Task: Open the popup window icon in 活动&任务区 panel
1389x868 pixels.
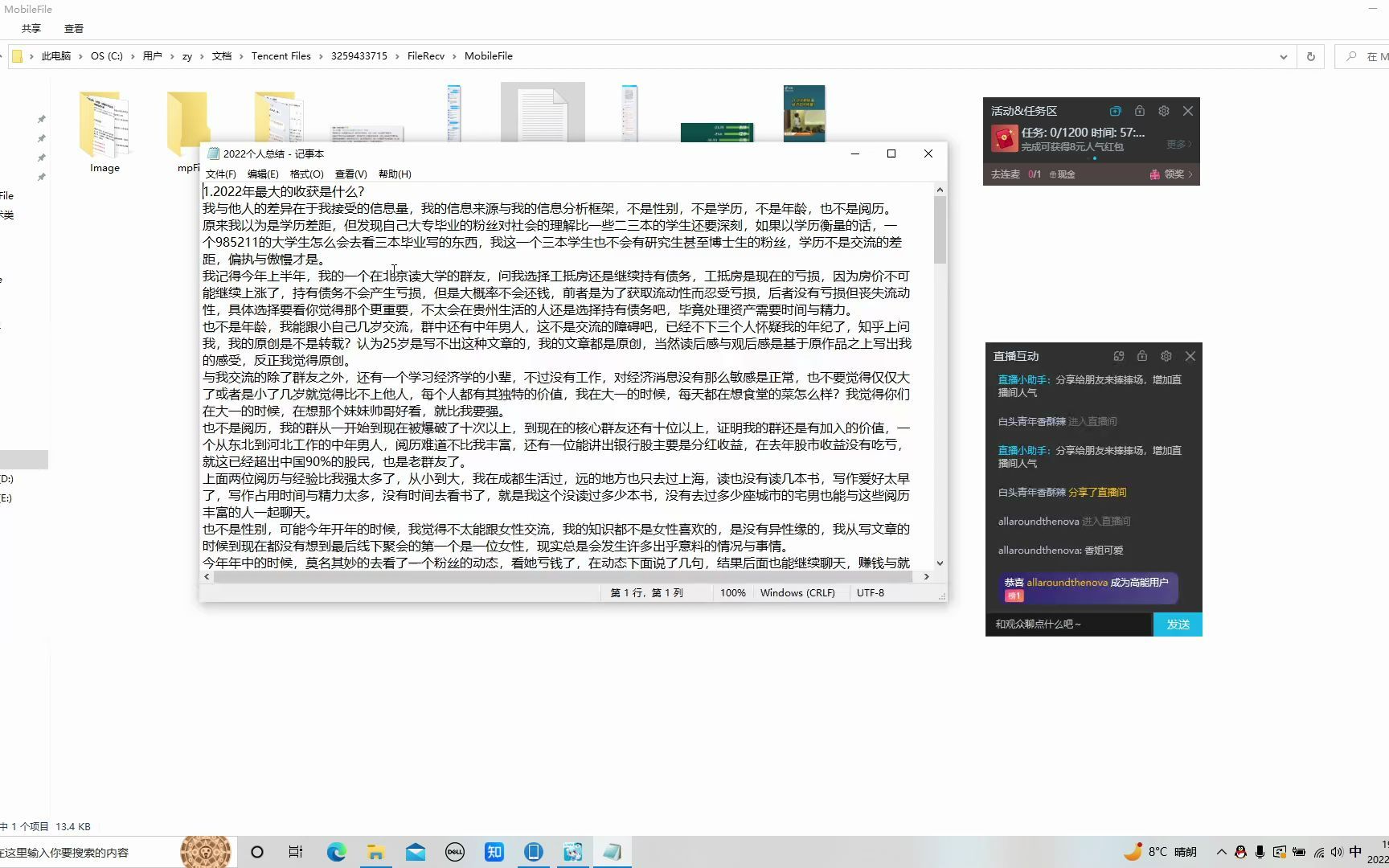Action: [1115, 111]
